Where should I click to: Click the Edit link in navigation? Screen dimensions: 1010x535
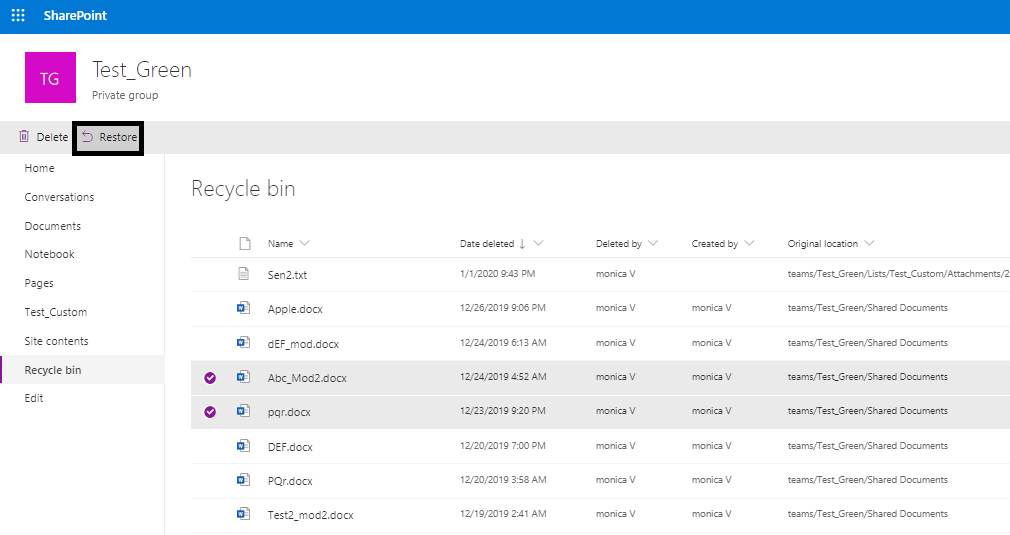click(33, 399)
